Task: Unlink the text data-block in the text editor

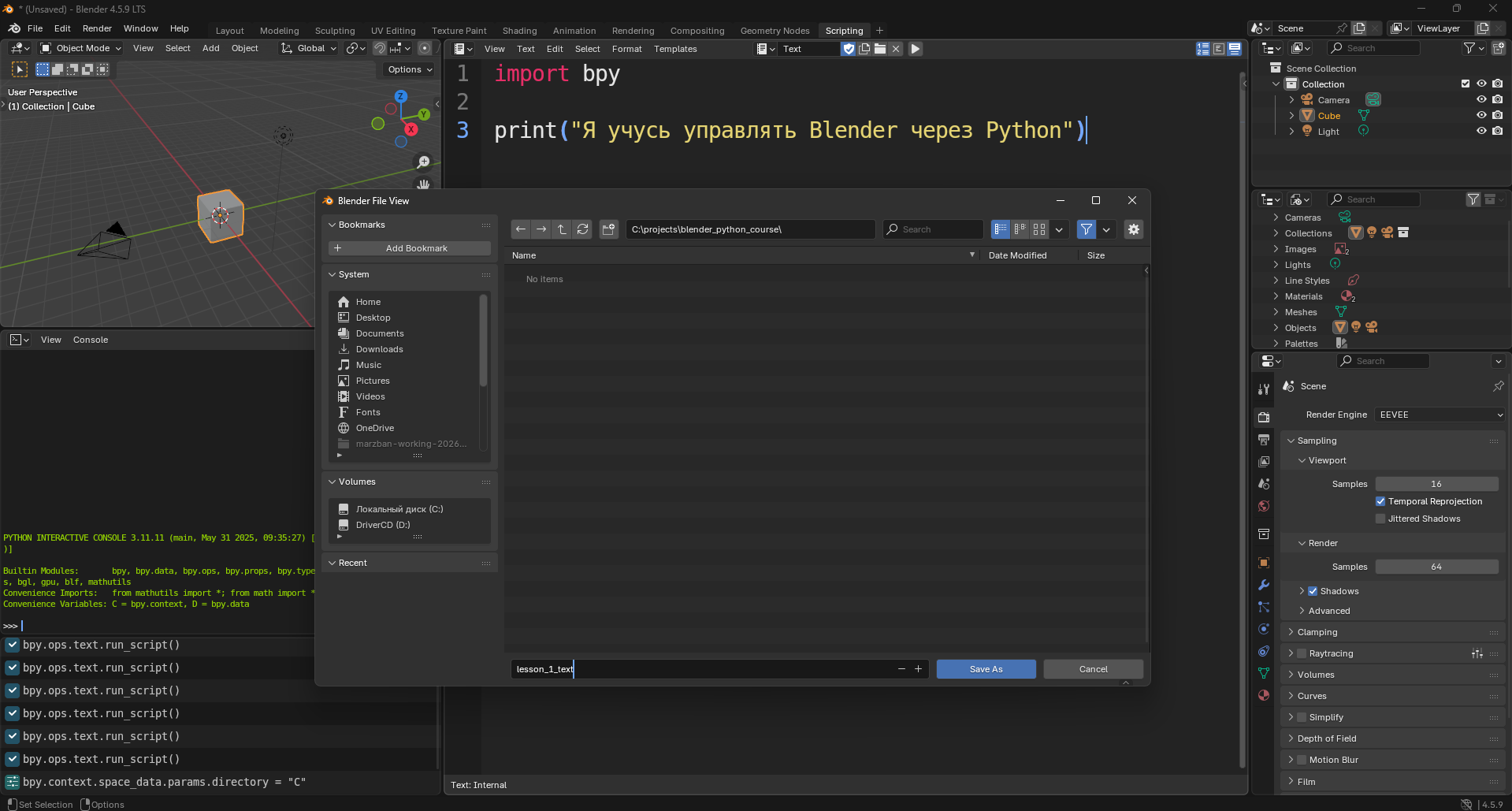Action: pos(896,49)
